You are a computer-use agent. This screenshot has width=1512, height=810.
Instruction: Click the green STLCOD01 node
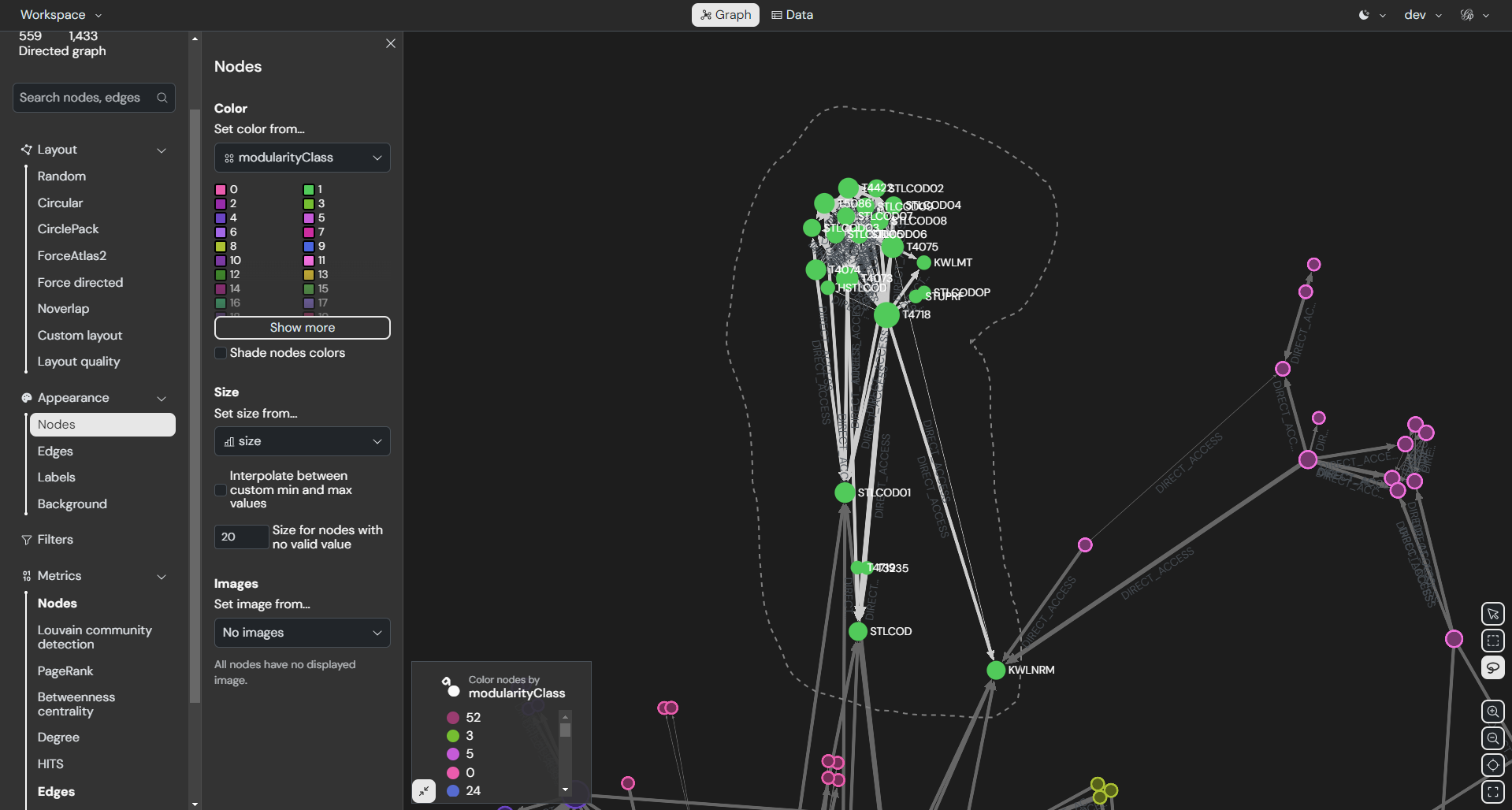(x=845, y=492)
